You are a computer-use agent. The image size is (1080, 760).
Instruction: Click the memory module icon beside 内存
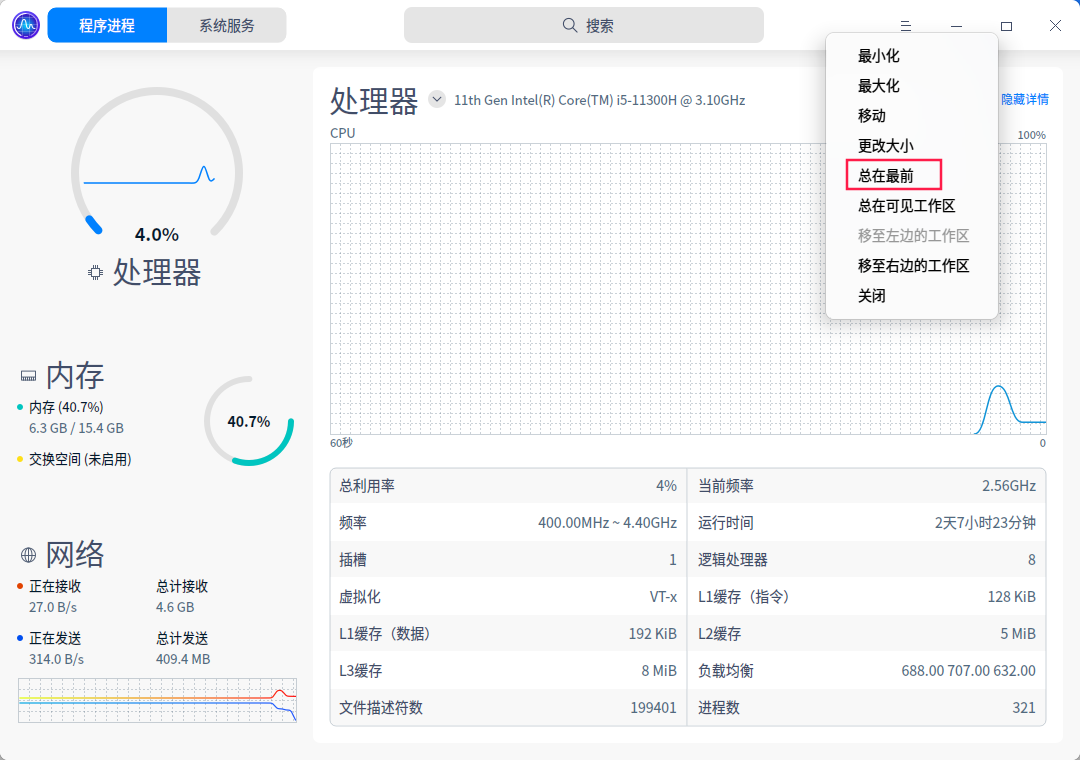coord(28,376)
